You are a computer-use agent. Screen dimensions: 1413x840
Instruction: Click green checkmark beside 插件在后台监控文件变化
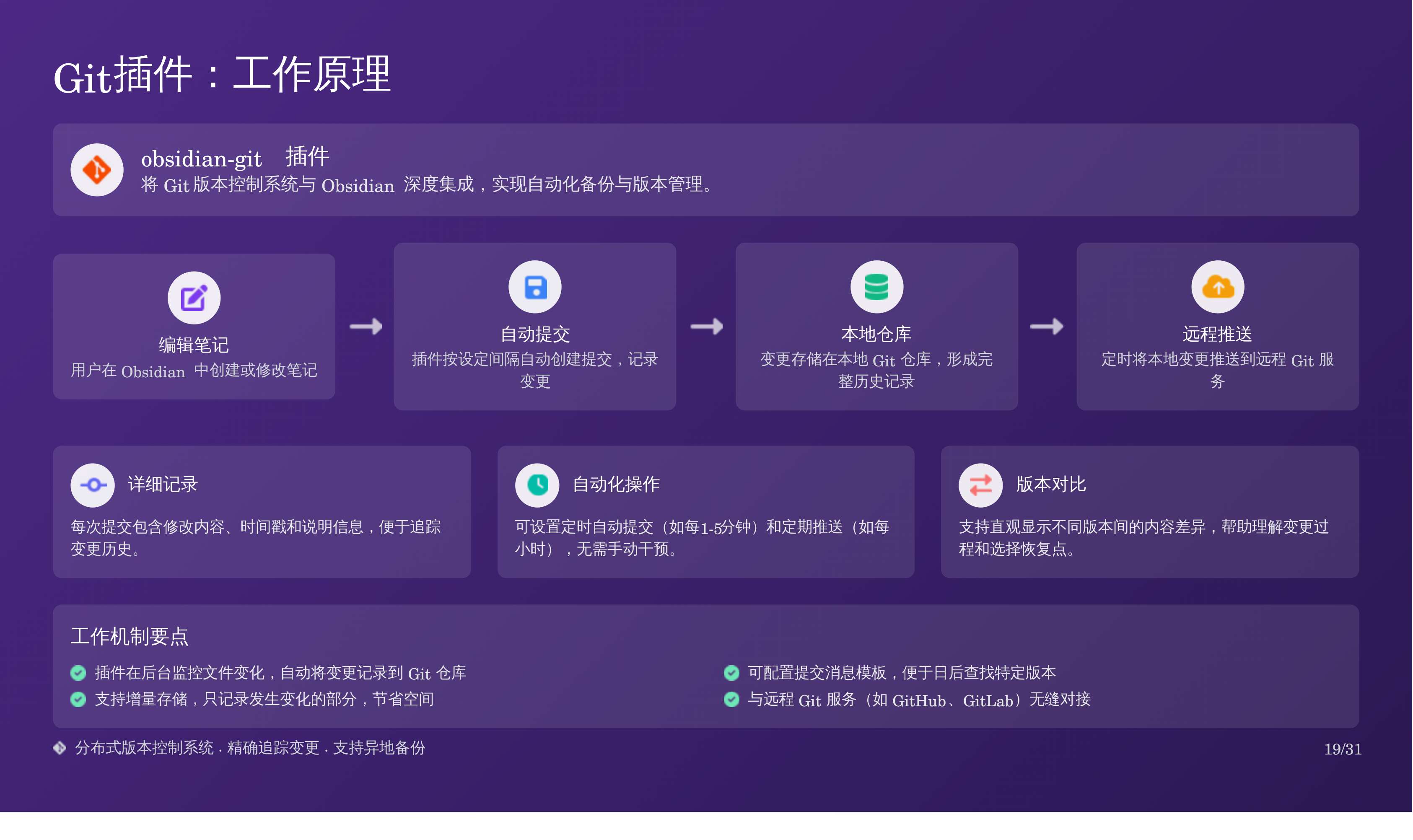pos(78,672)
